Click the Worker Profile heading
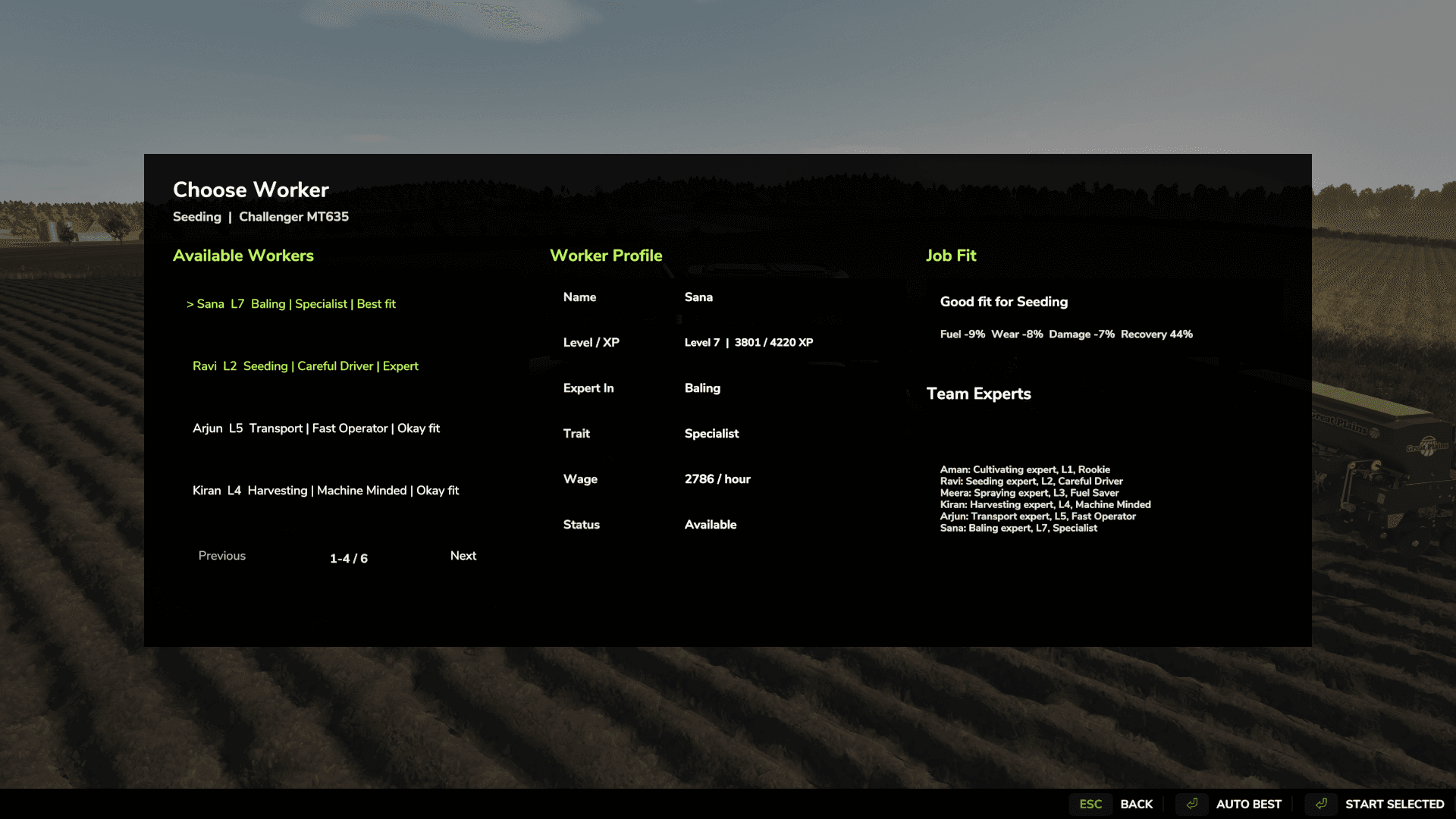Screen dimensions: 1456x819 tap(606, 256)
